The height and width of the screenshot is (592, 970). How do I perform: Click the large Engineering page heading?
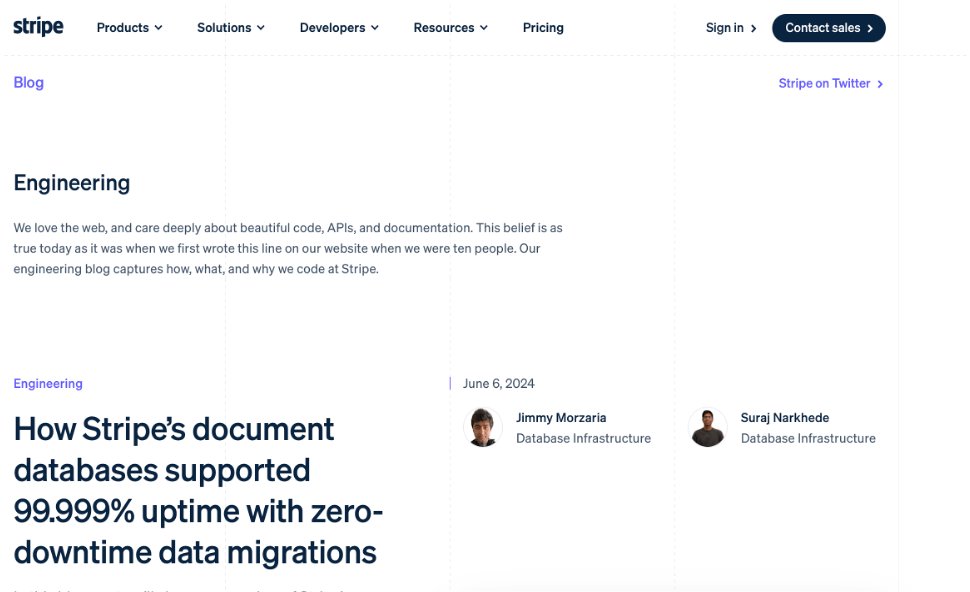[72, 182]
